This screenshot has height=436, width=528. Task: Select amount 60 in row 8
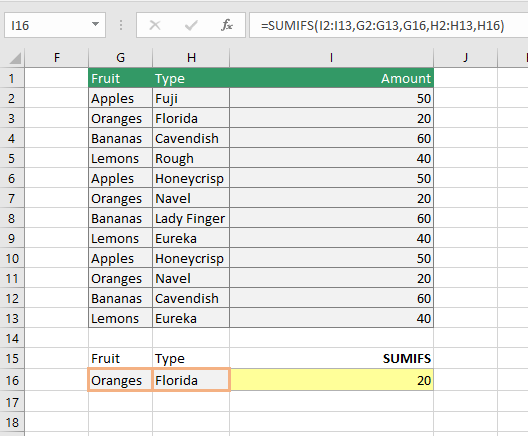pyautogui.click(x=331, y=219)
